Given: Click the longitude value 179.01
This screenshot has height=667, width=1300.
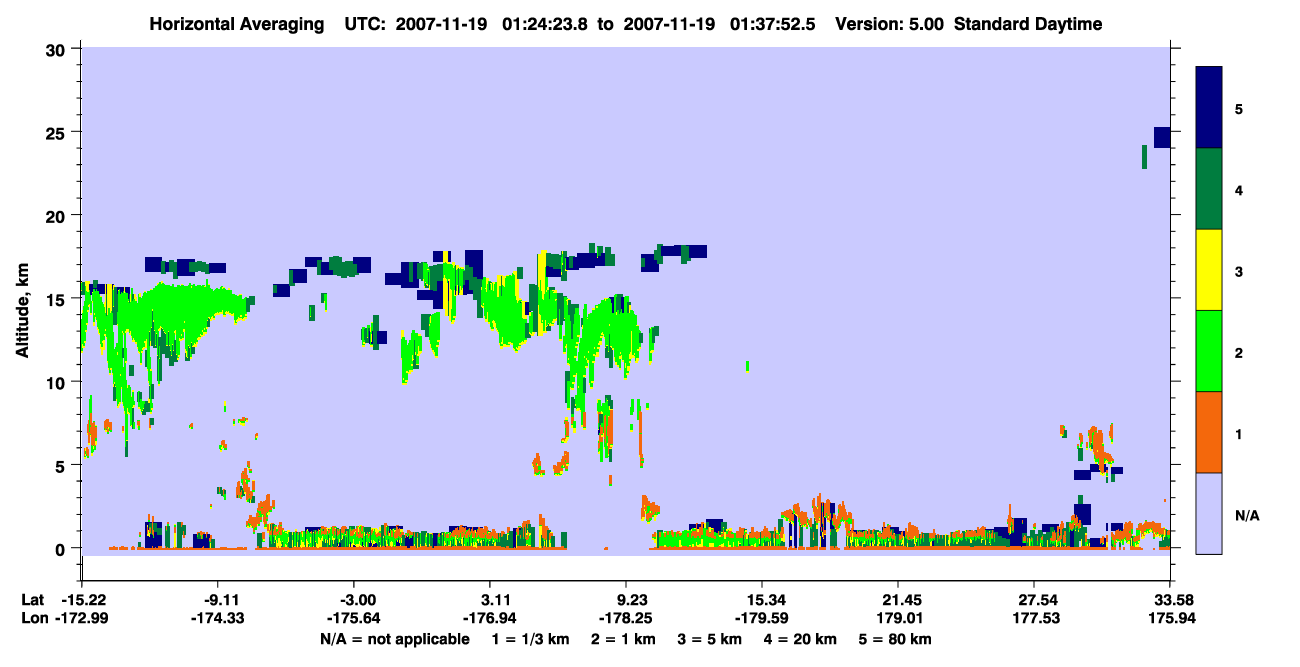Looking at the screenshot, I should [x=898, y=618].
